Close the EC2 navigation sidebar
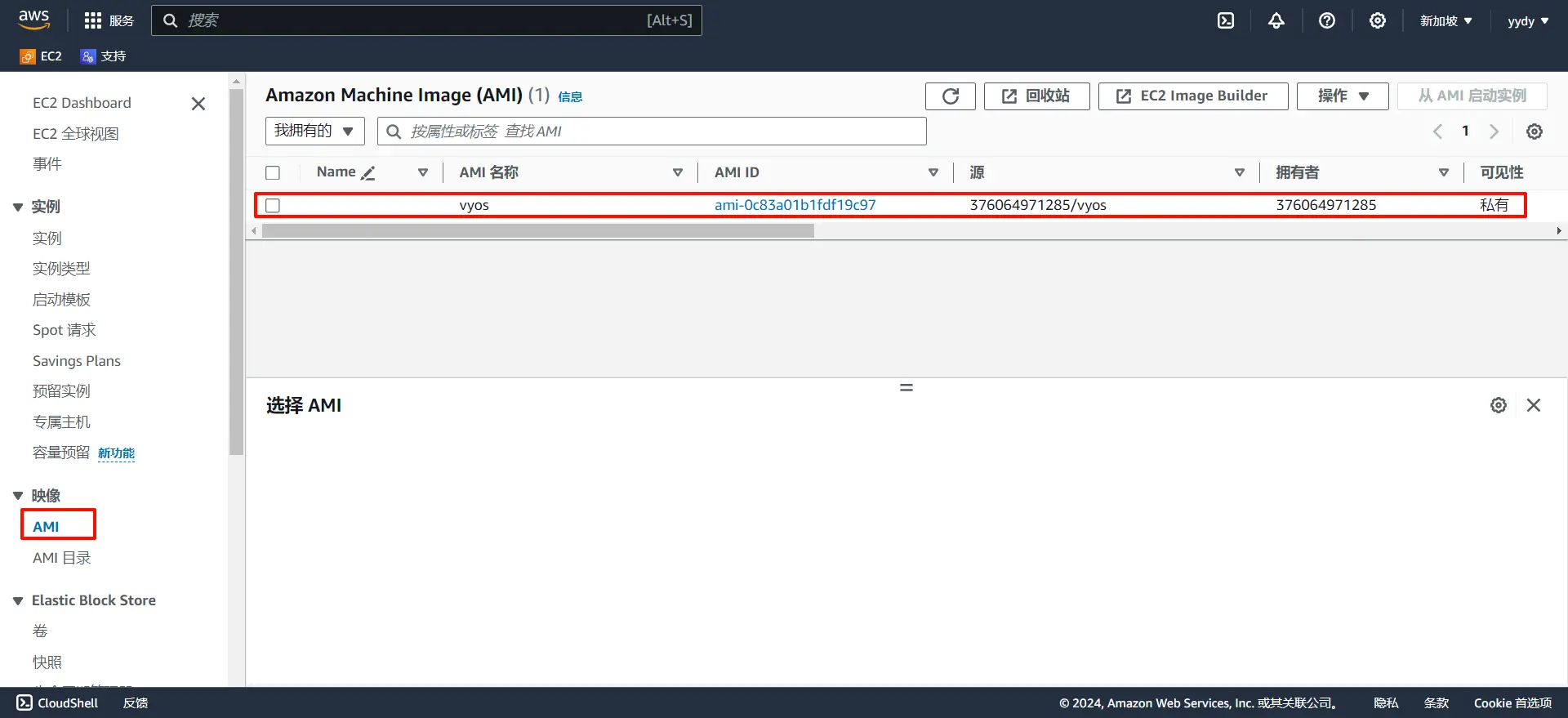The image size is (1568, 718). click(x=198, y=104)
